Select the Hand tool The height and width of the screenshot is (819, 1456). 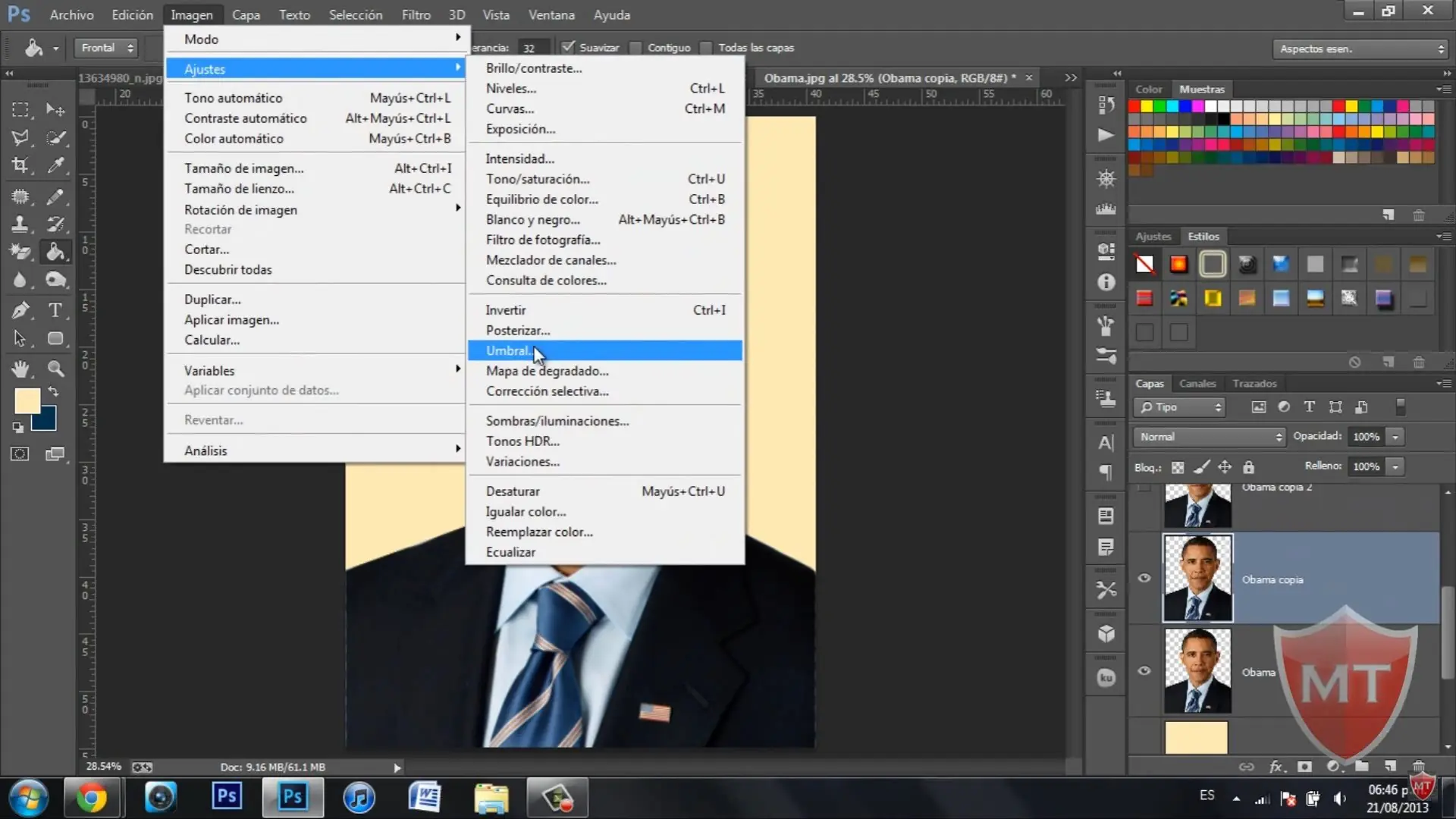pyautogui.click(x=20, y=369)
